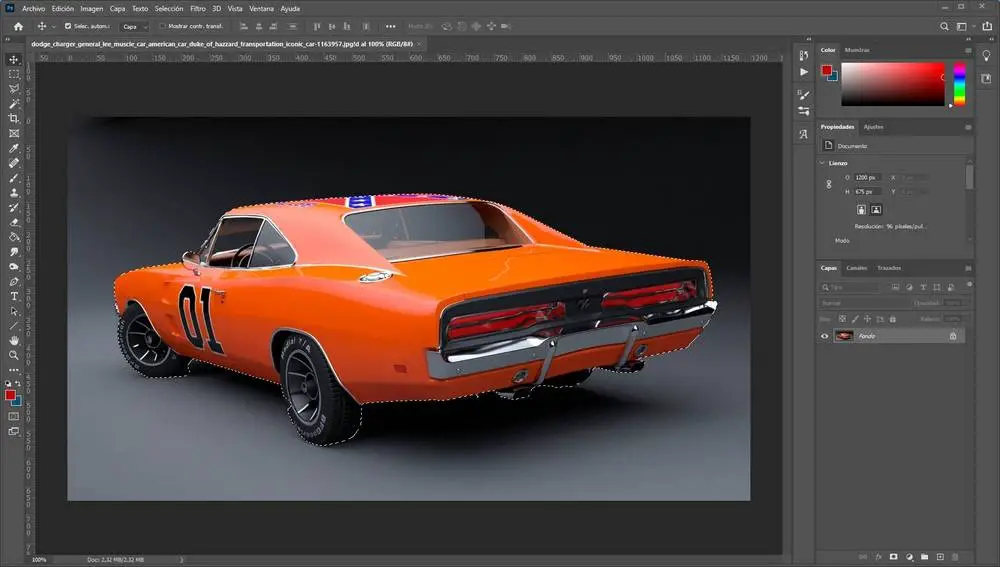Viewport: 1000px width, 567px height.
Task: Click the Create new layer icon
Action: pyautogui.click(x=940, y=557)
